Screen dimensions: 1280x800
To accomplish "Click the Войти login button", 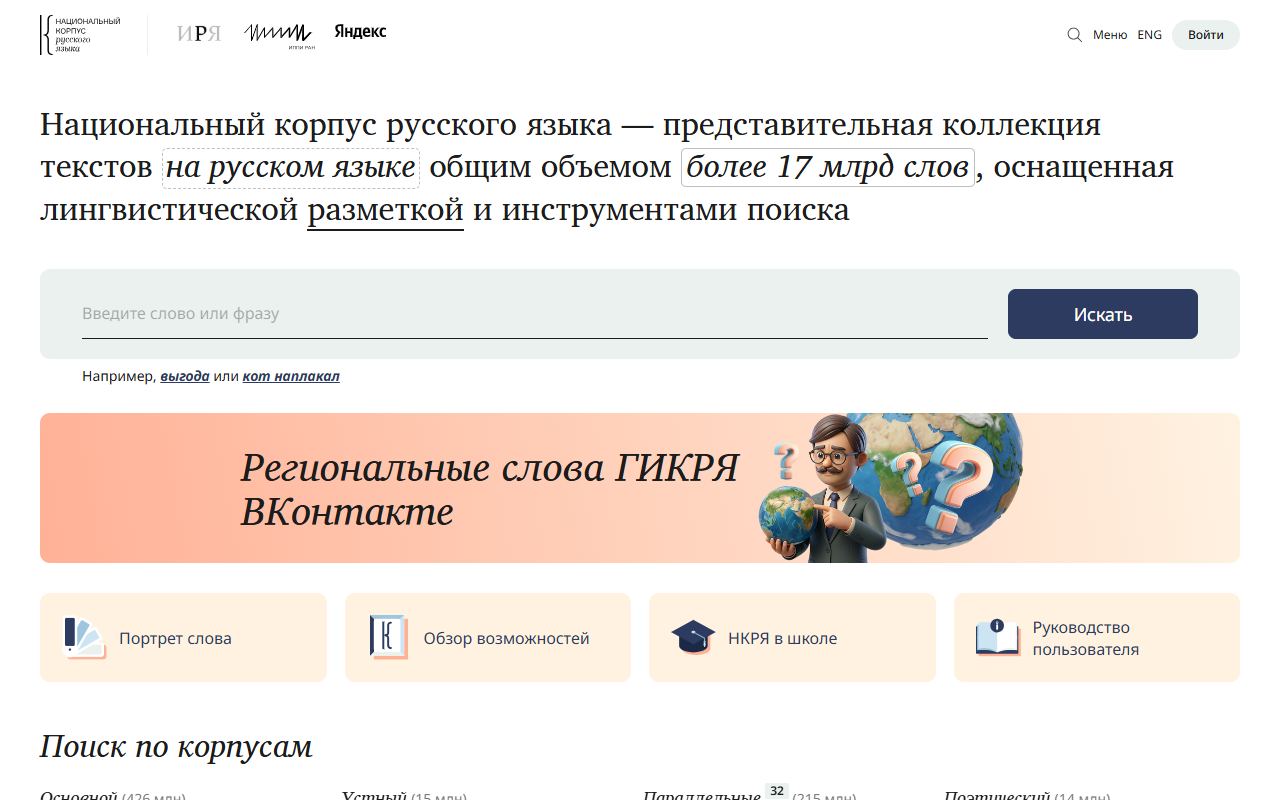I will pyautogui.click(x=1206, y=35).
